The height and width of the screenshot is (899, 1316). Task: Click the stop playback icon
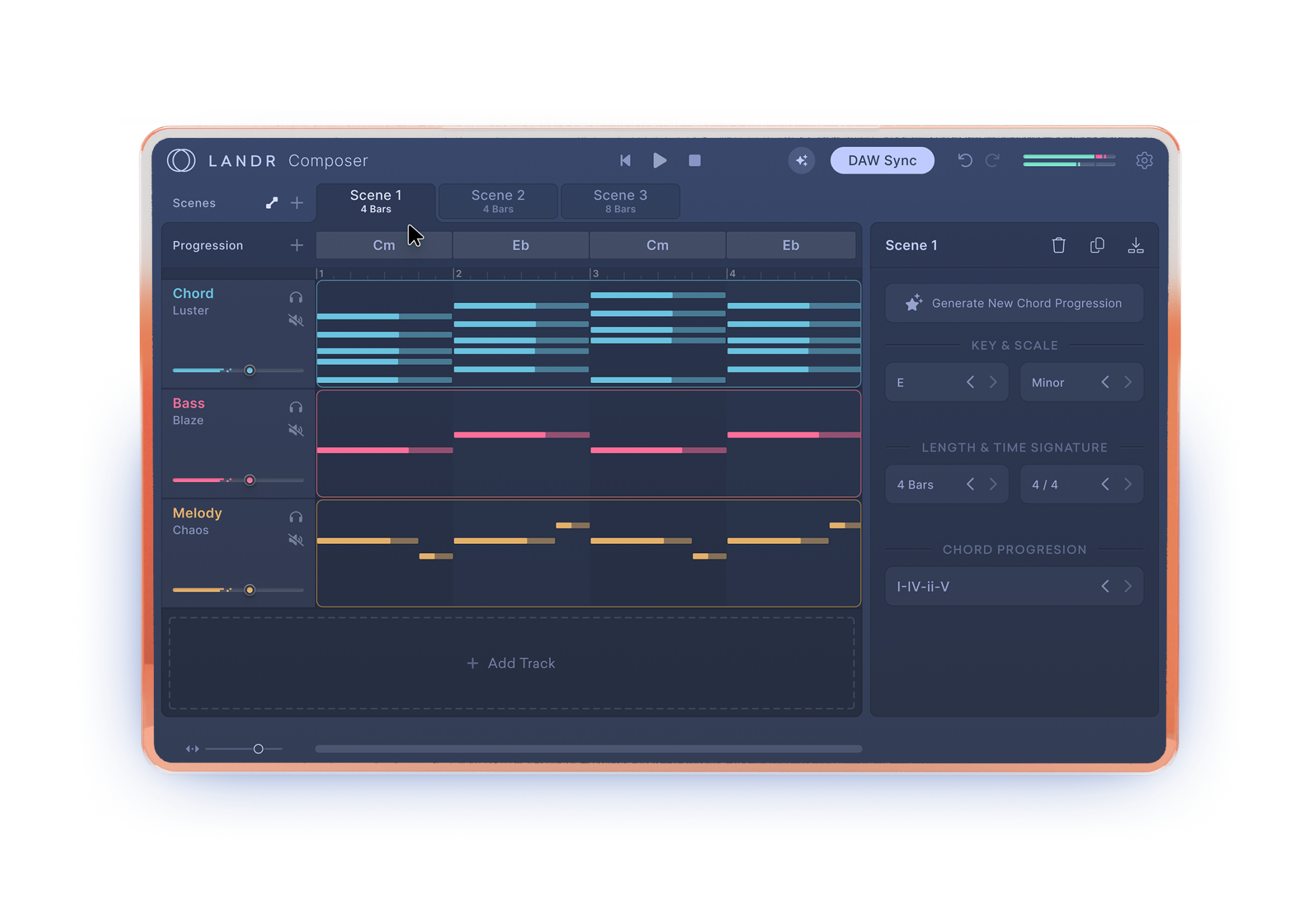pyautogui.click(x=695, y=160)
